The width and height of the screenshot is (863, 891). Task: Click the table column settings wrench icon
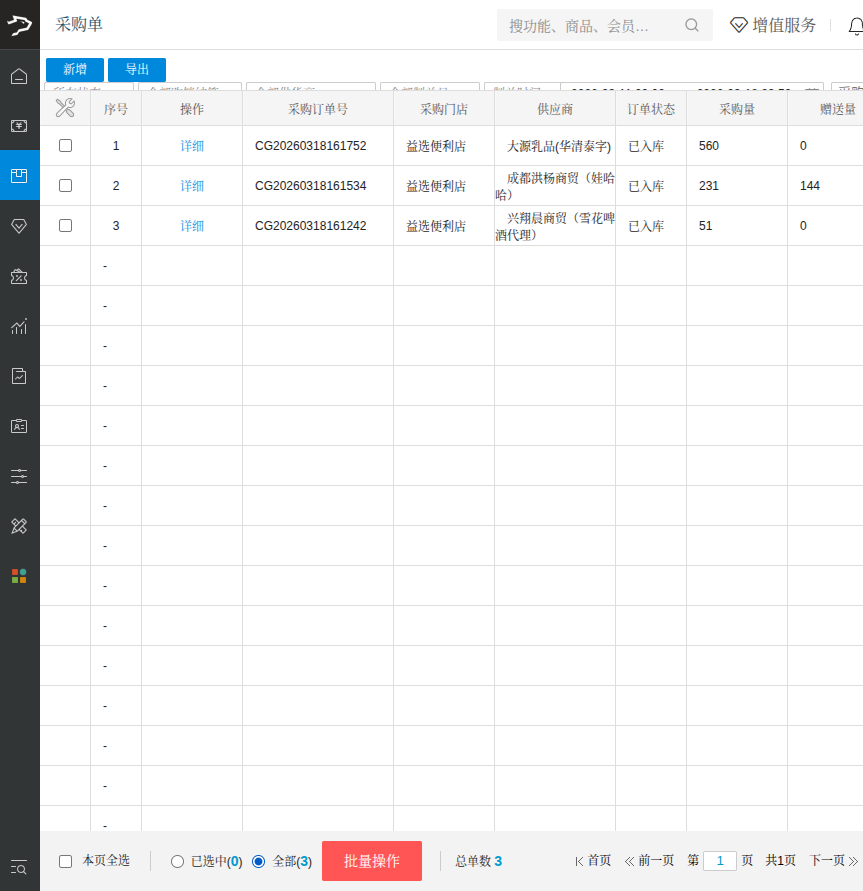coord(65,108)
